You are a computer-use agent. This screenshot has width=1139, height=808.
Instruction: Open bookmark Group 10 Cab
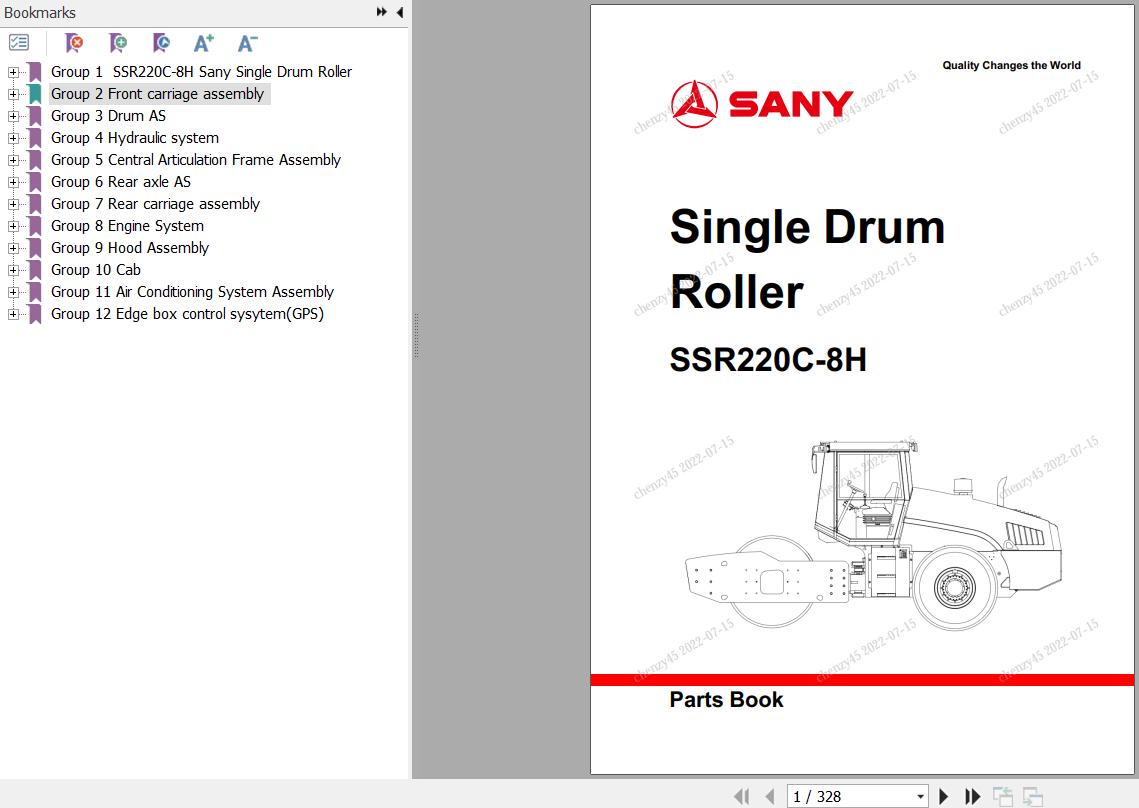pyautogui.click(x=96, y=270)
